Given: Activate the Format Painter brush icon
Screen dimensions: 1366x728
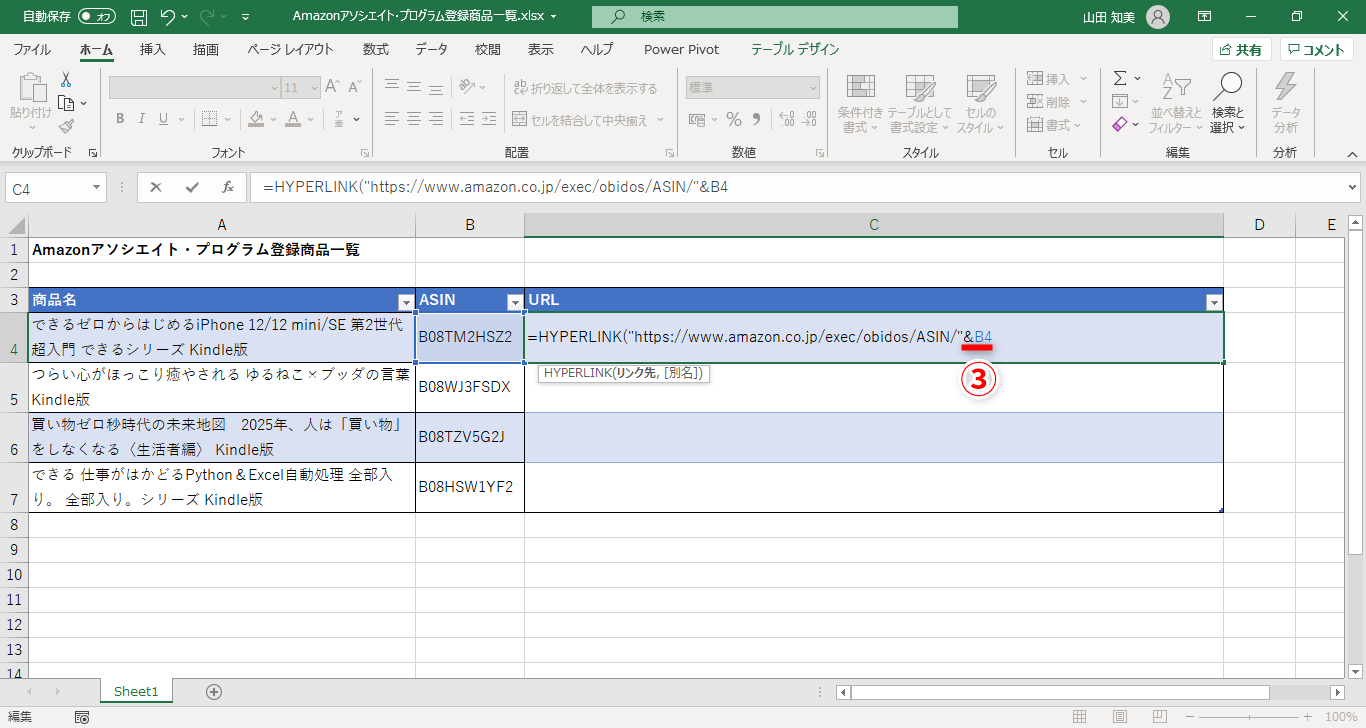Looking at the screenshot, I should [x=66, y=126].
